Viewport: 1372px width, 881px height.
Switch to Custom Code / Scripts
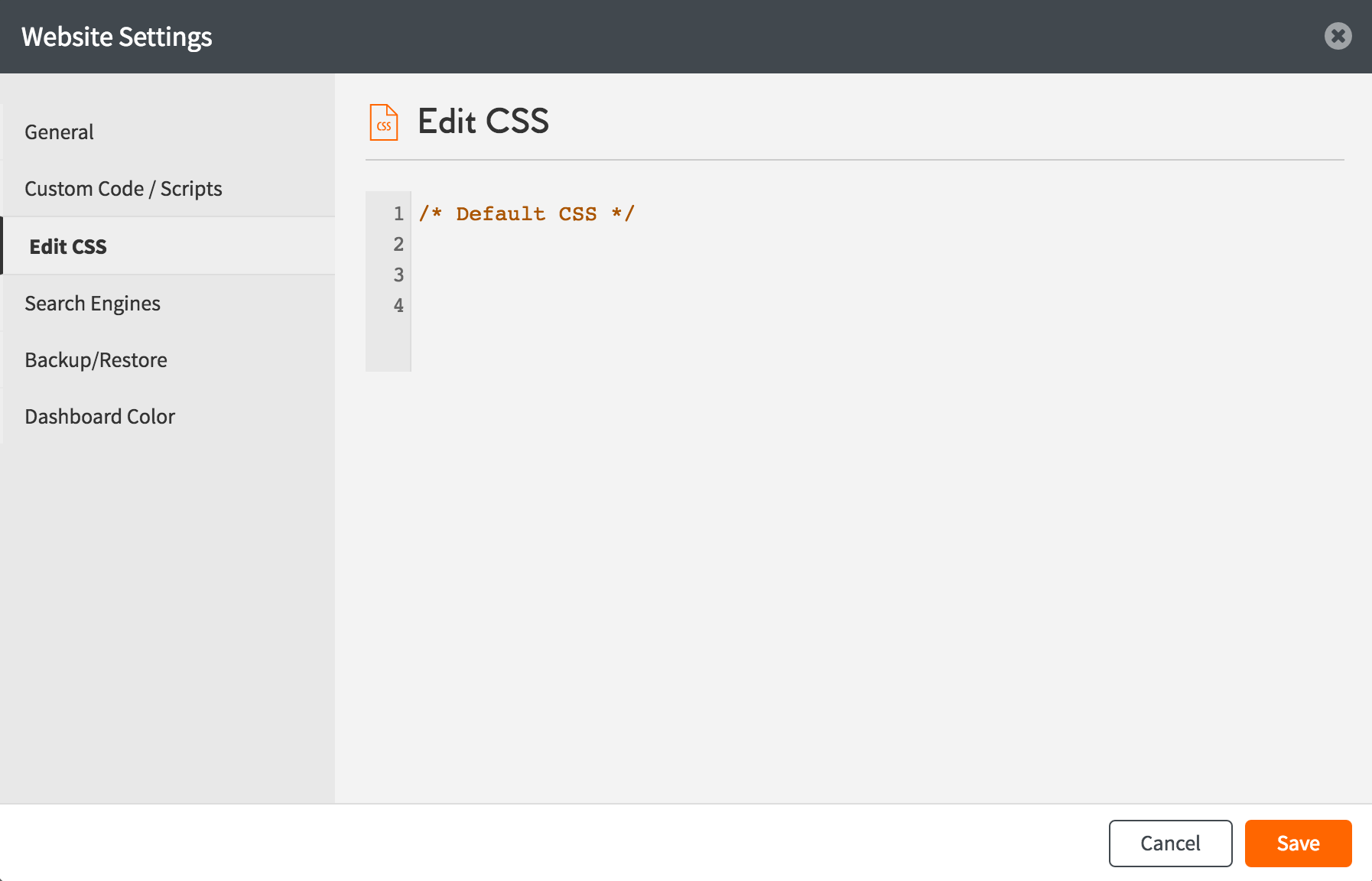point(123,189)
